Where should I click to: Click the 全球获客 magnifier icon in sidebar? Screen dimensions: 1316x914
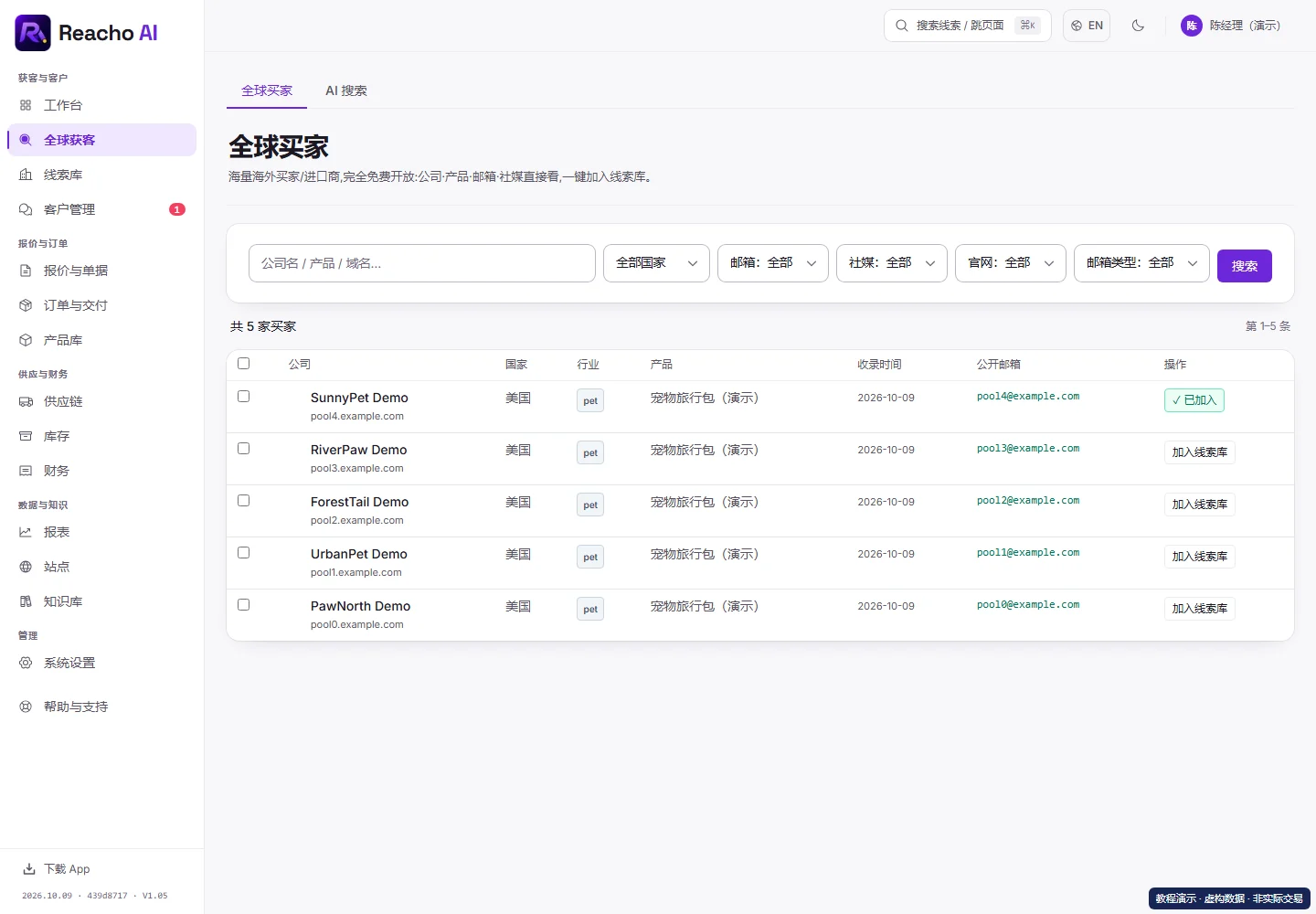tap(26, 140)
